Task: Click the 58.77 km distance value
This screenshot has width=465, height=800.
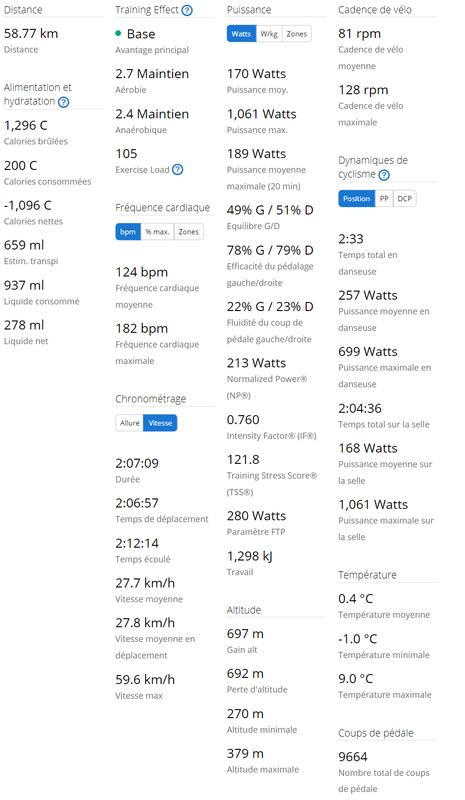Action: (31, 34)
